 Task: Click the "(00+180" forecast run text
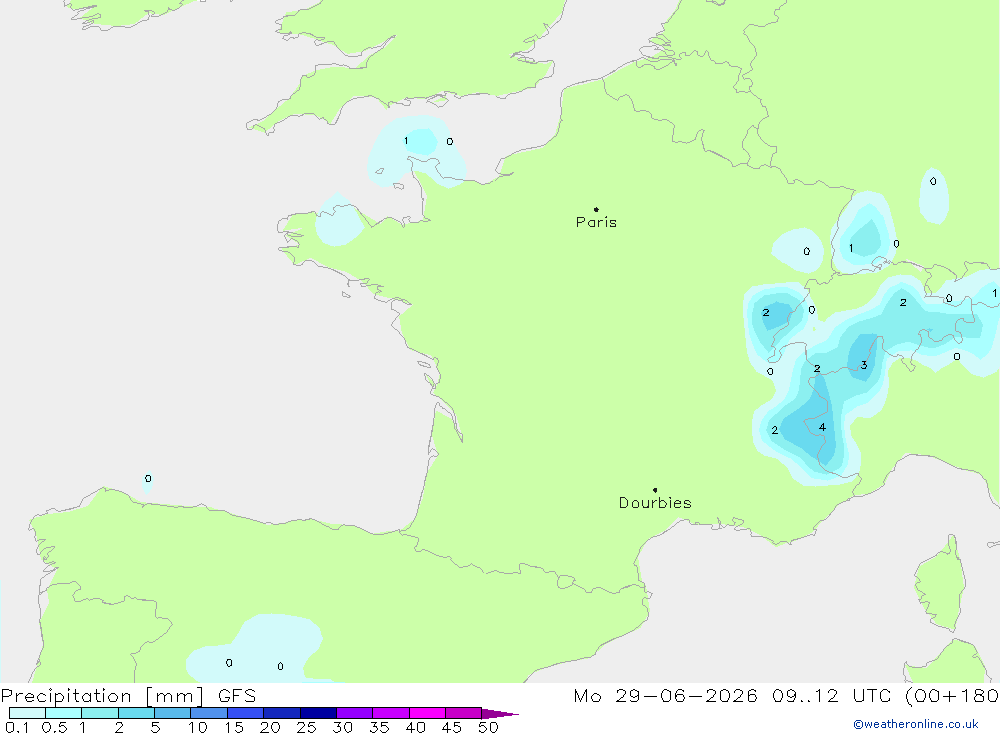point(952,696)
